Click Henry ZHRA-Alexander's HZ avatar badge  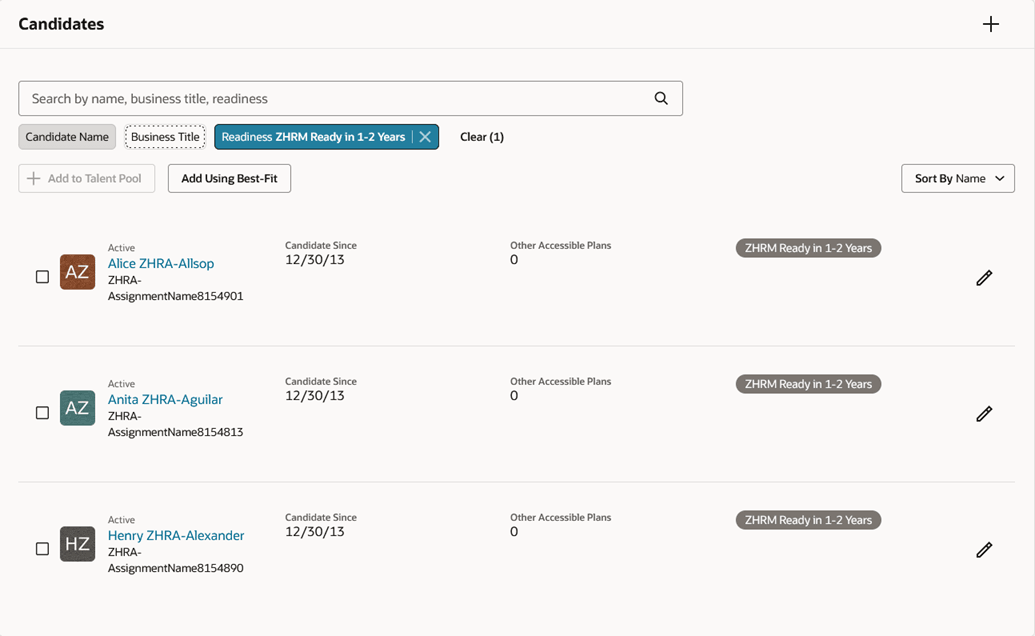click(x=77, y=544)
